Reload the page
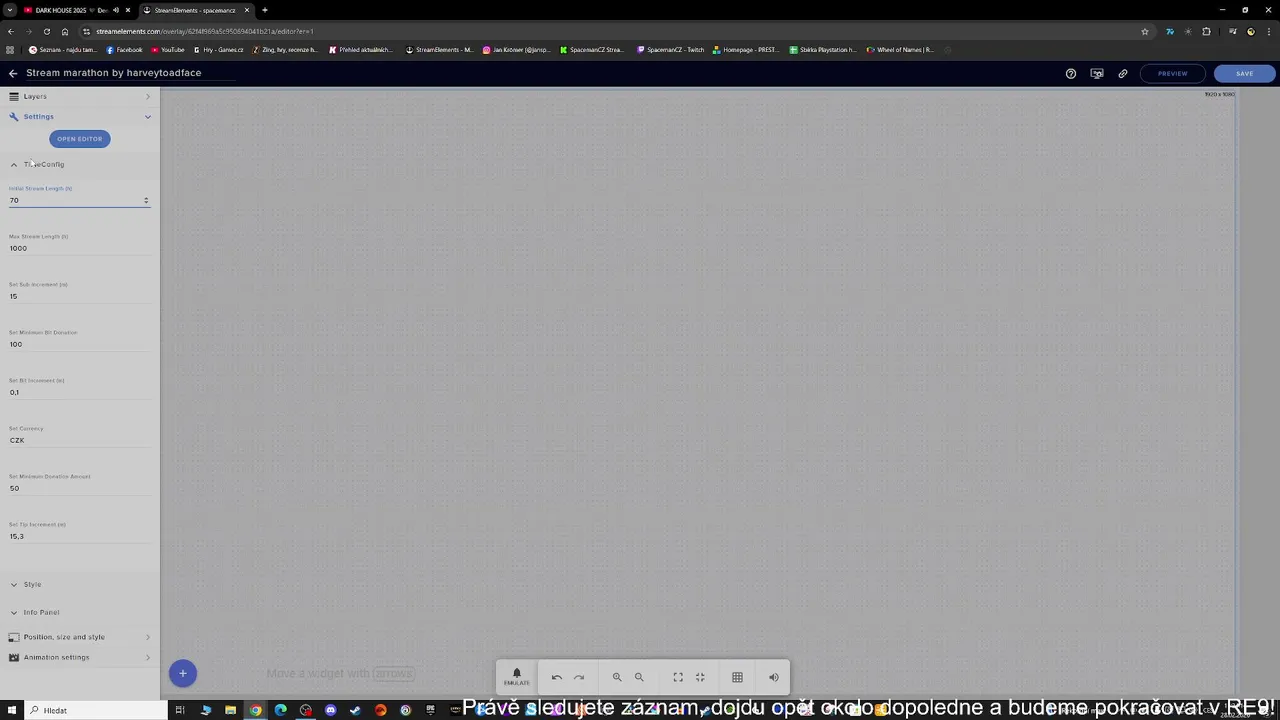The image size is (1280, 720). tap(46, 31)
